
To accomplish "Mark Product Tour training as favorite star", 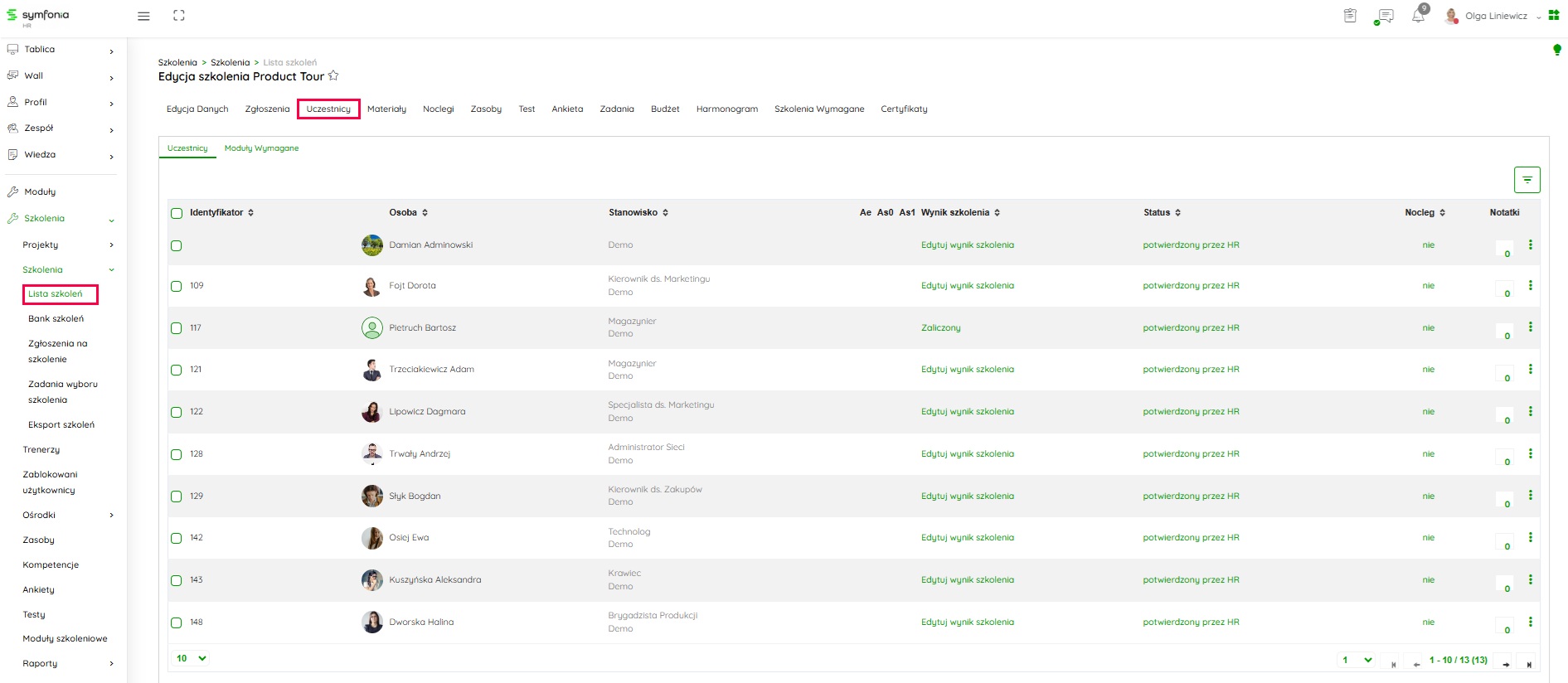I will (333, 76).
